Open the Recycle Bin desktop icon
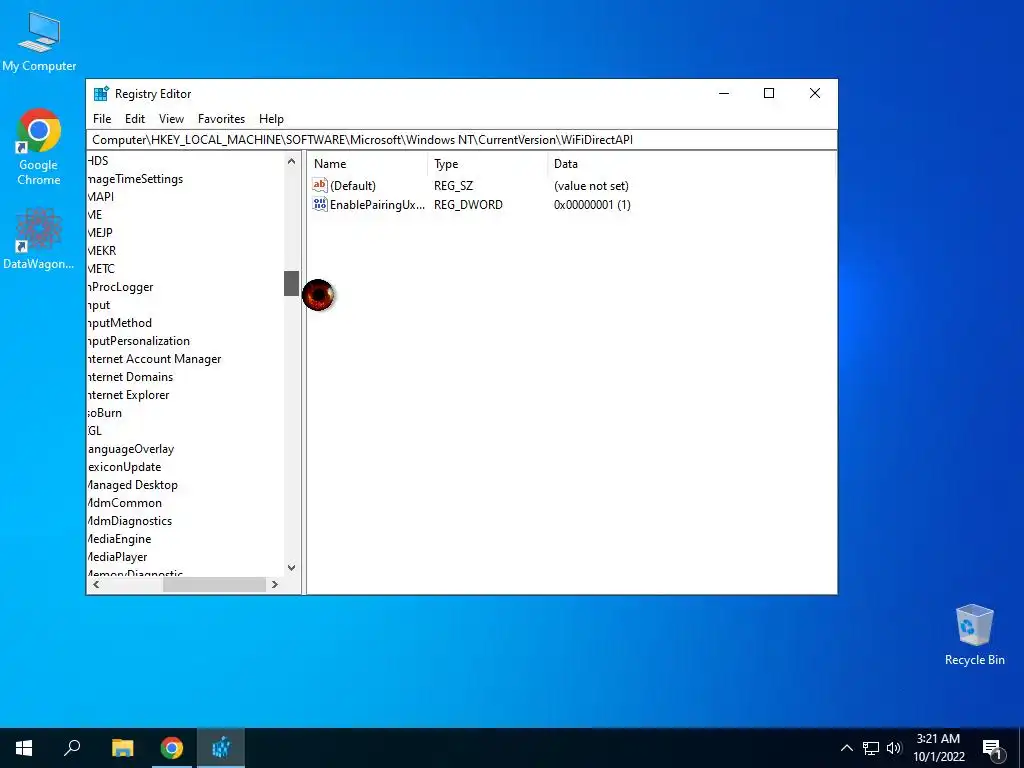Image resolution: width=1024 pixels, height=768 pixels. 974,635
